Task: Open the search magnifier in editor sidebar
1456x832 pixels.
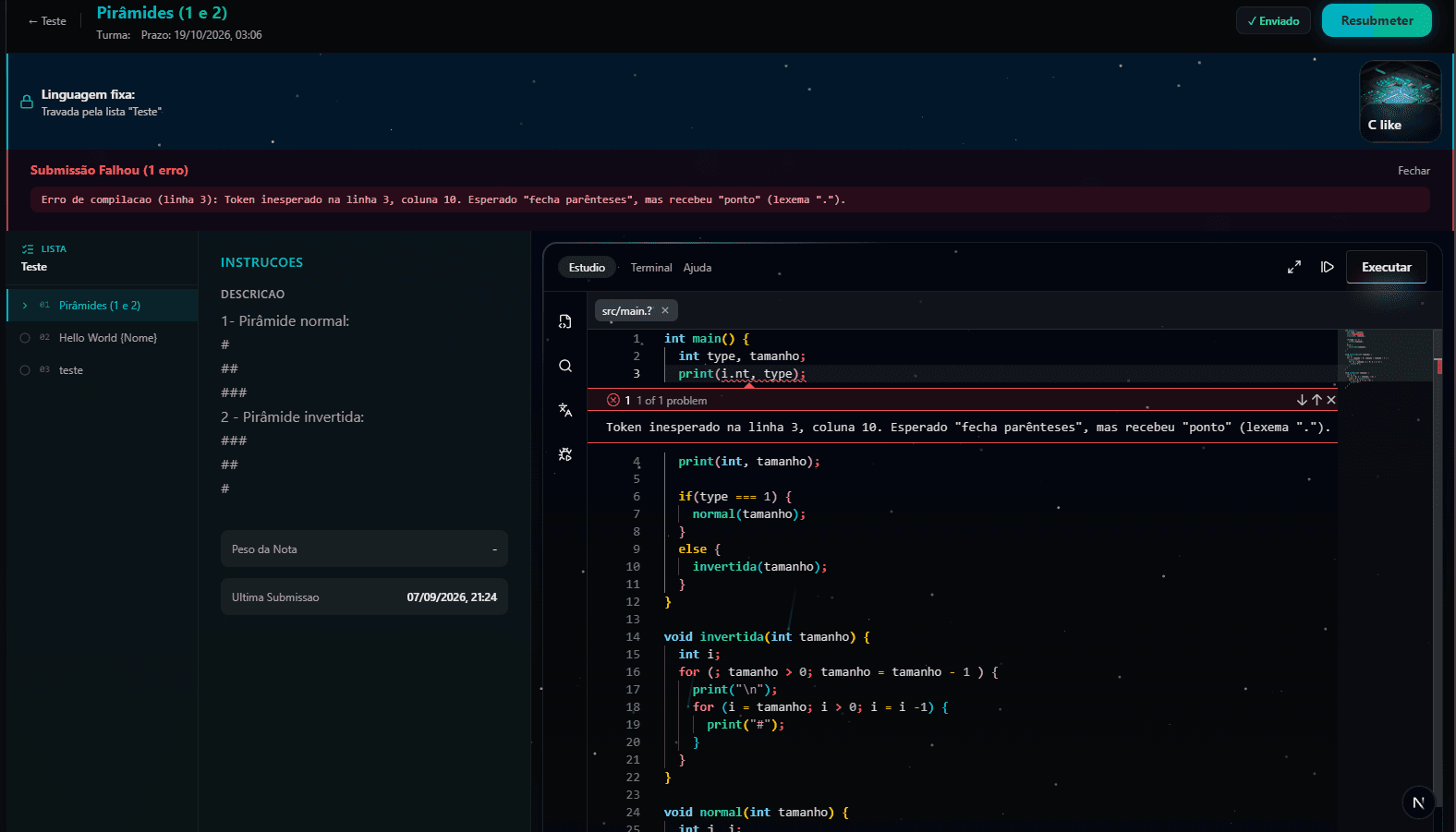Action: [x=565, y=366]
